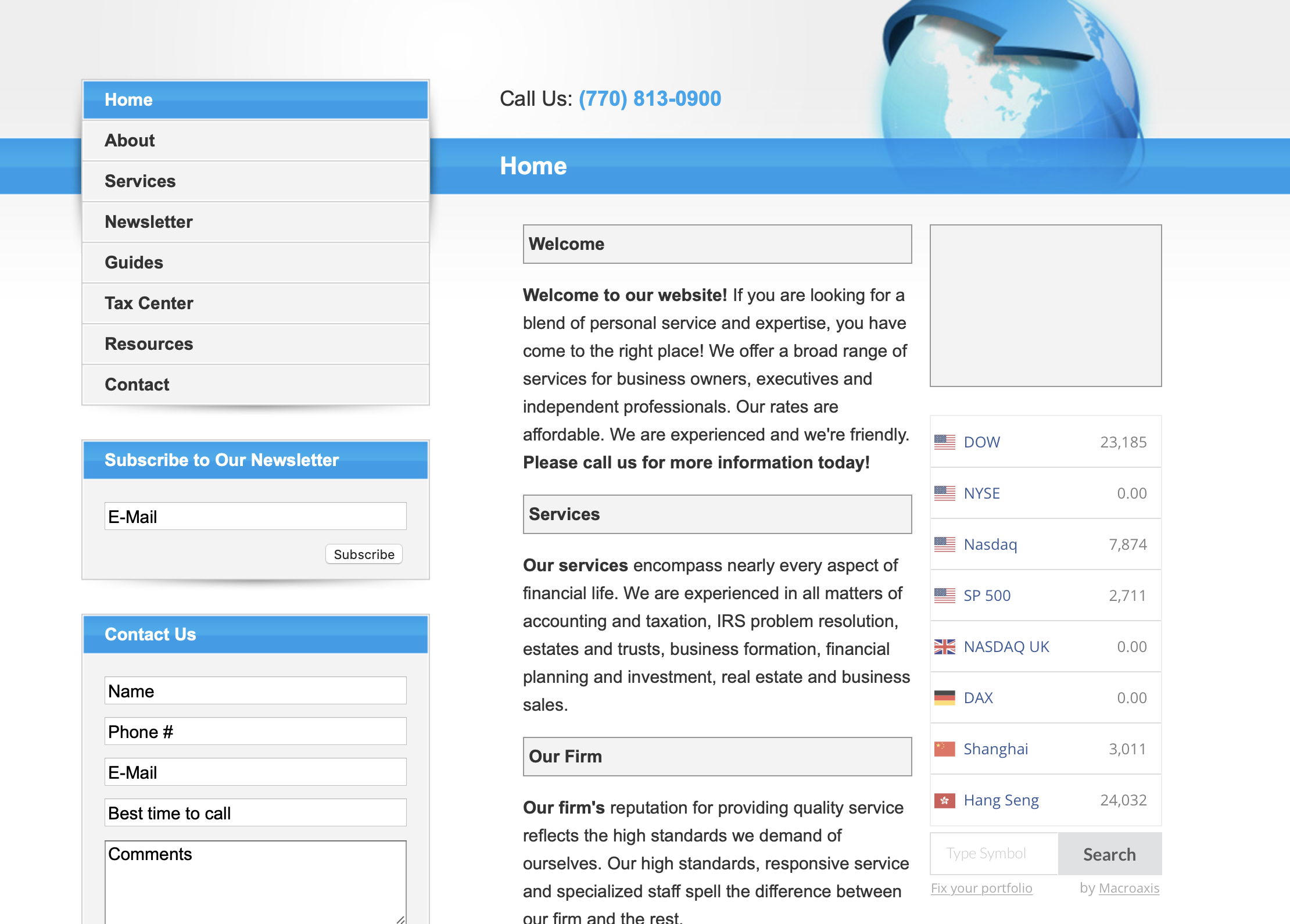Click the UK flag next to NASDAQ UK
The width and height of the screenshot is (1290, 924).
coord(944,647)
